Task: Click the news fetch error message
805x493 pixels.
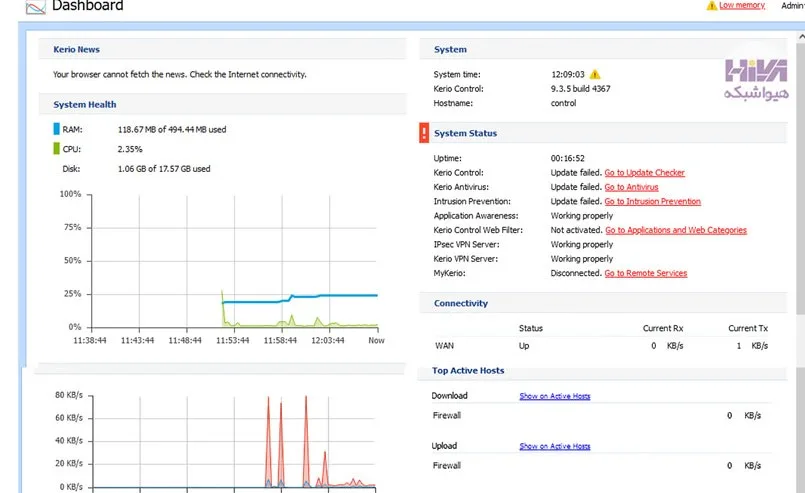Action: click(x=180, y=74)
